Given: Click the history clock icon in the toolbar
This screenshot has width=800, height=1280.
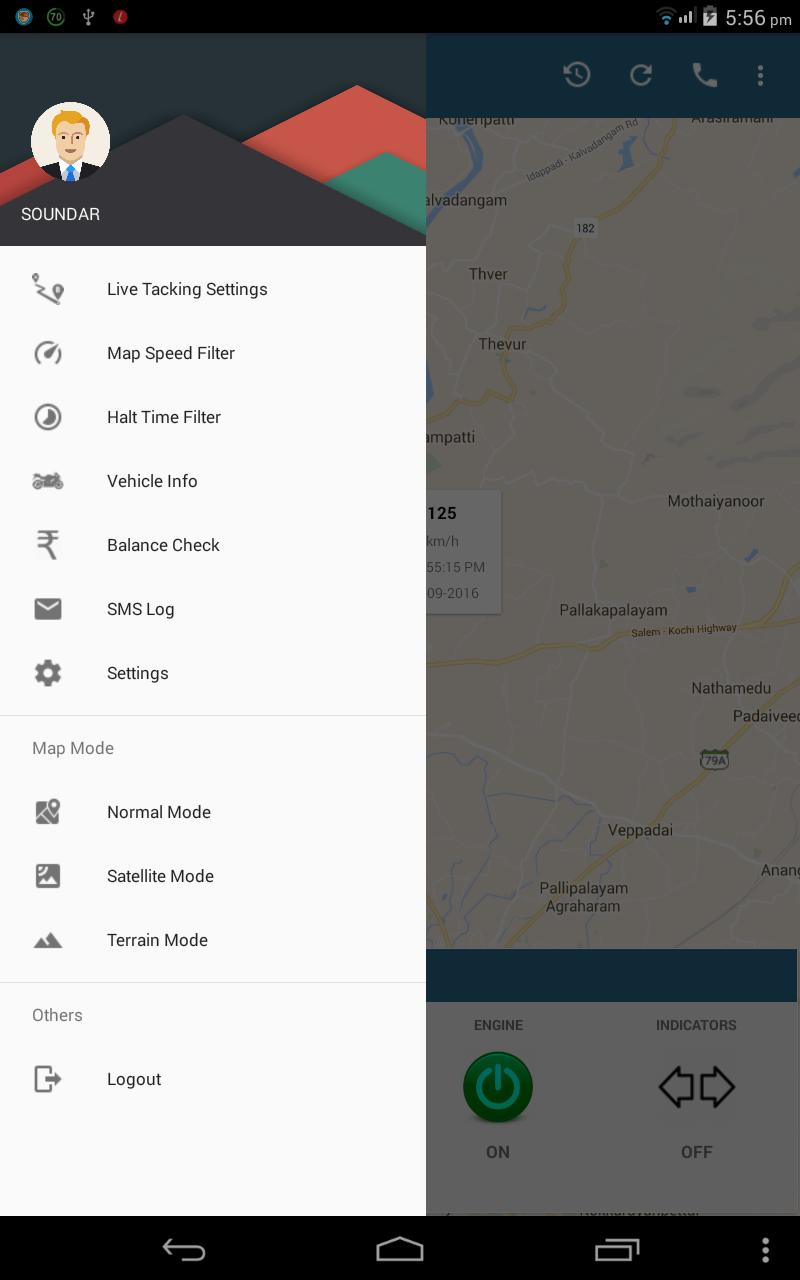Looking at the screenshot, I should click(x=577, y=75).
